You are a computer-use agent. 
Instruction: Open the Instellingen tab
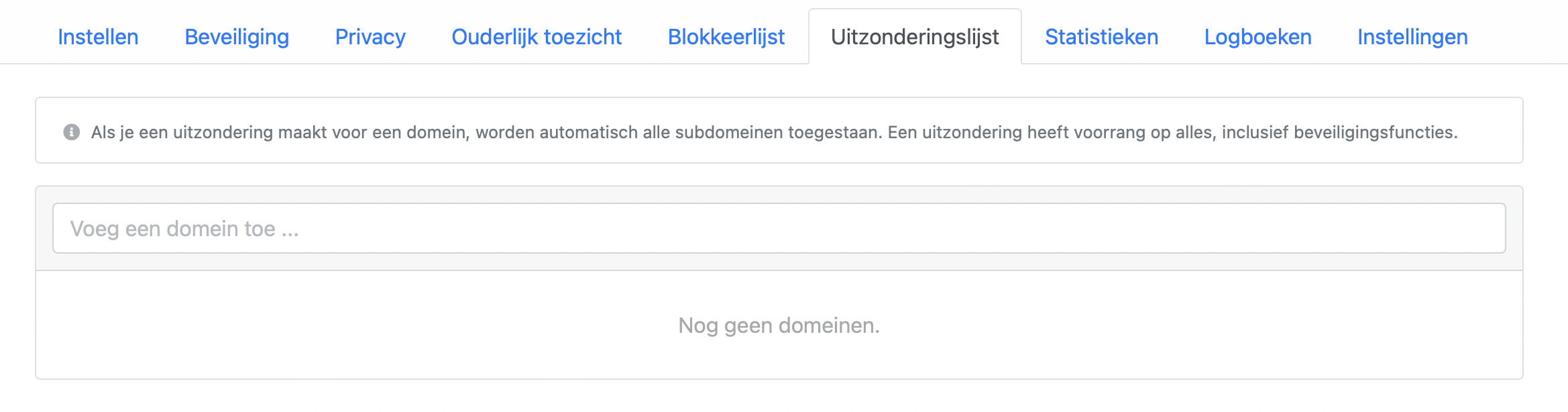click(x=1412, y=37)
